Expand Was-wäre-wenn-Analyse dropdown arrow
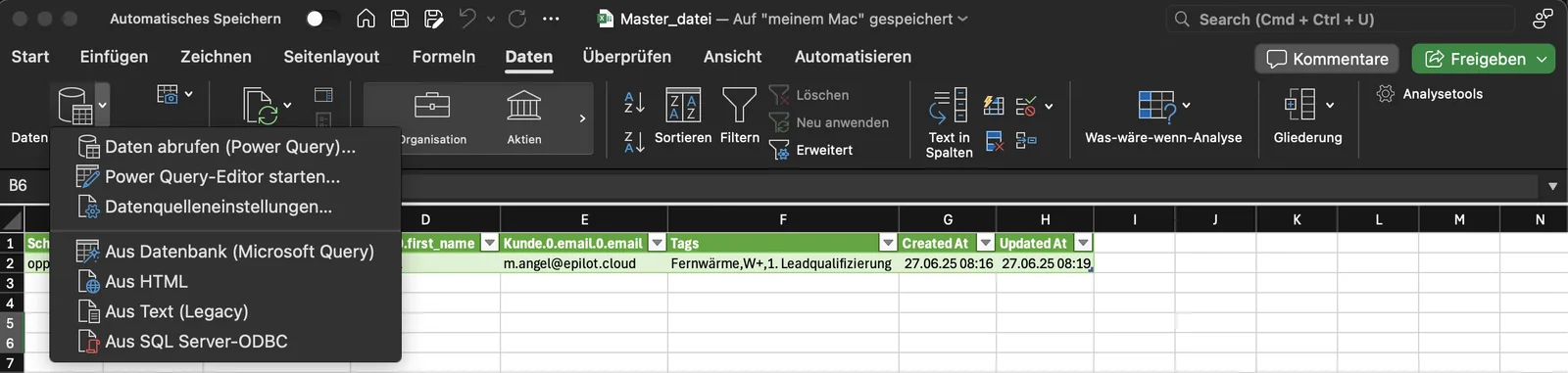This screenshot has height=373, width=1568. coord(1186,105)
